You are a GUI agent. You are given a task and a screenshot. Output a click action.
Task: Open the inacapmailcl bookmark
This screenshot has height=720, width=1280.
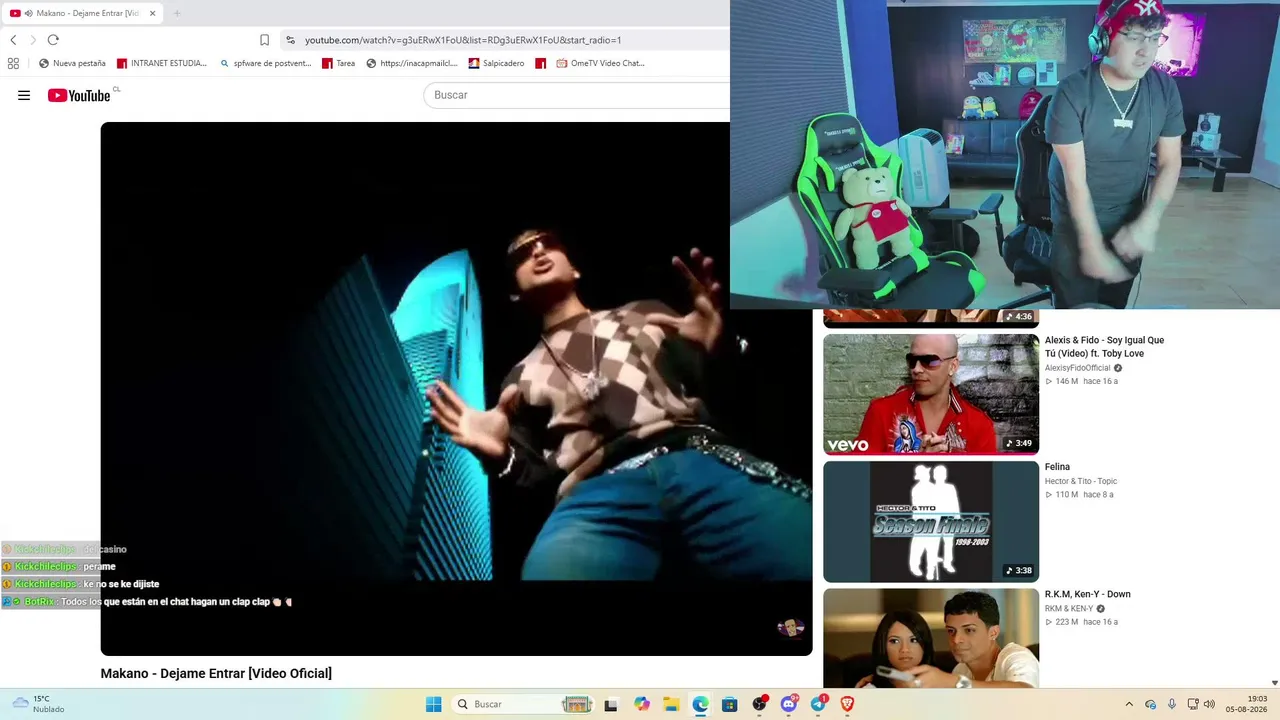tap(412, 63)
